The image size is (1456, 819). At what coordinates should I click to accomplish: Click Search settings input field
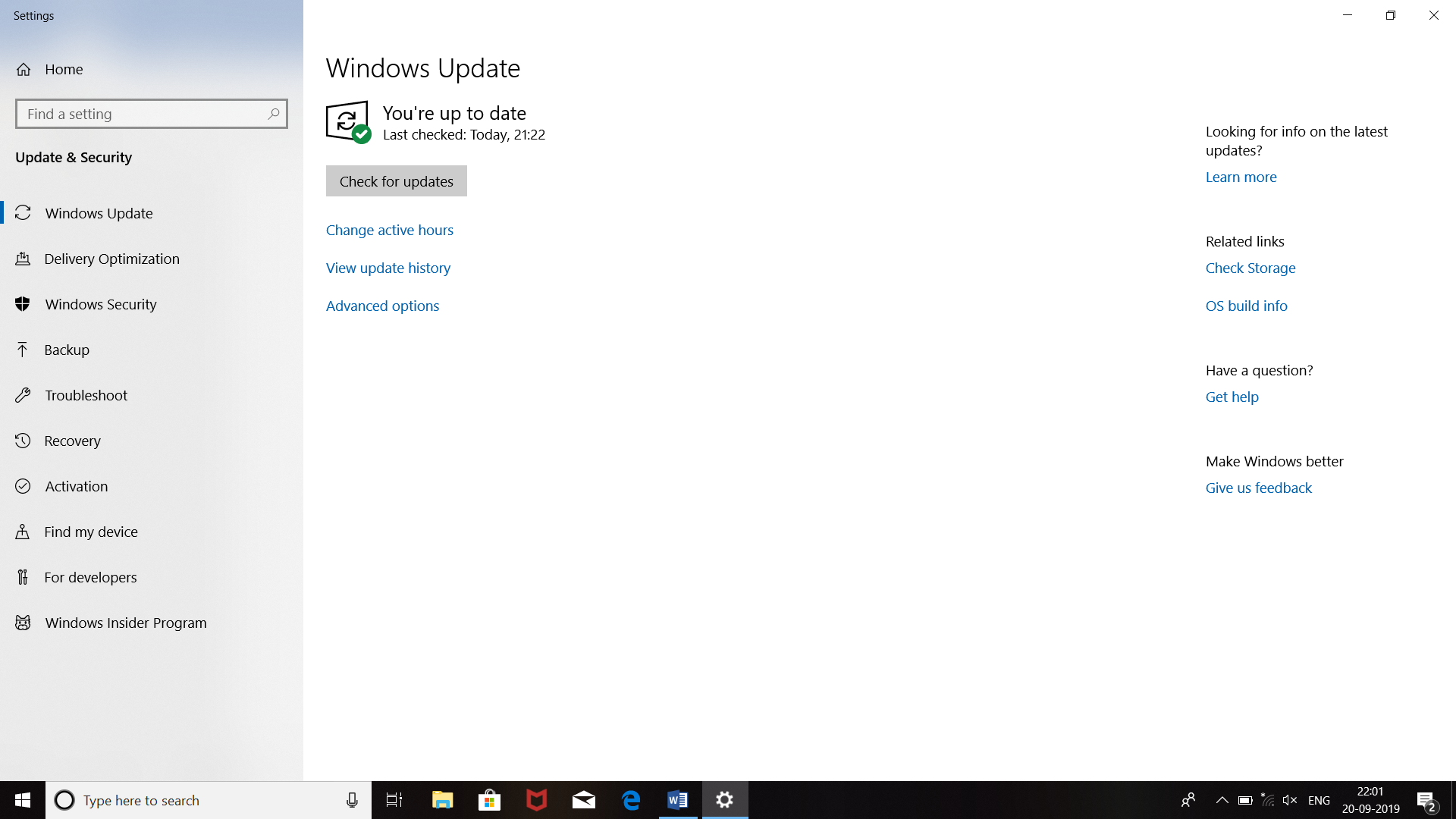pyautogui.click(x=152, y=113)
